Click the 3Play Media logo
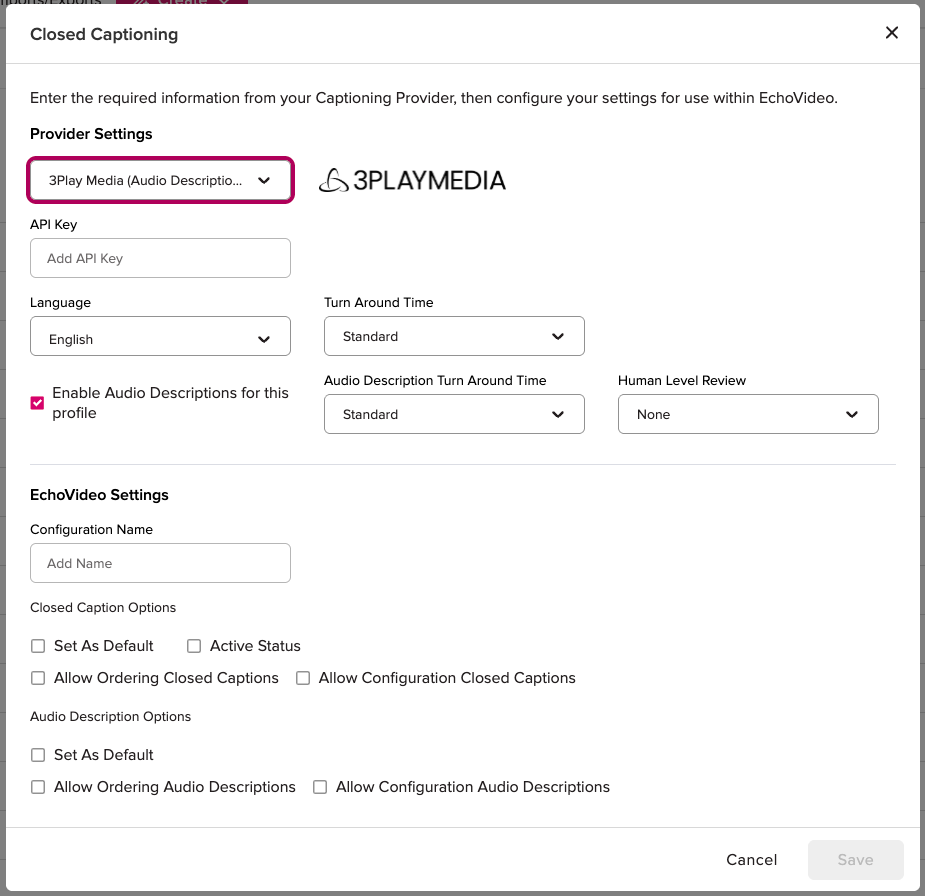The height and width of the screenshot is (896, 925). click(x=412, y=180)
